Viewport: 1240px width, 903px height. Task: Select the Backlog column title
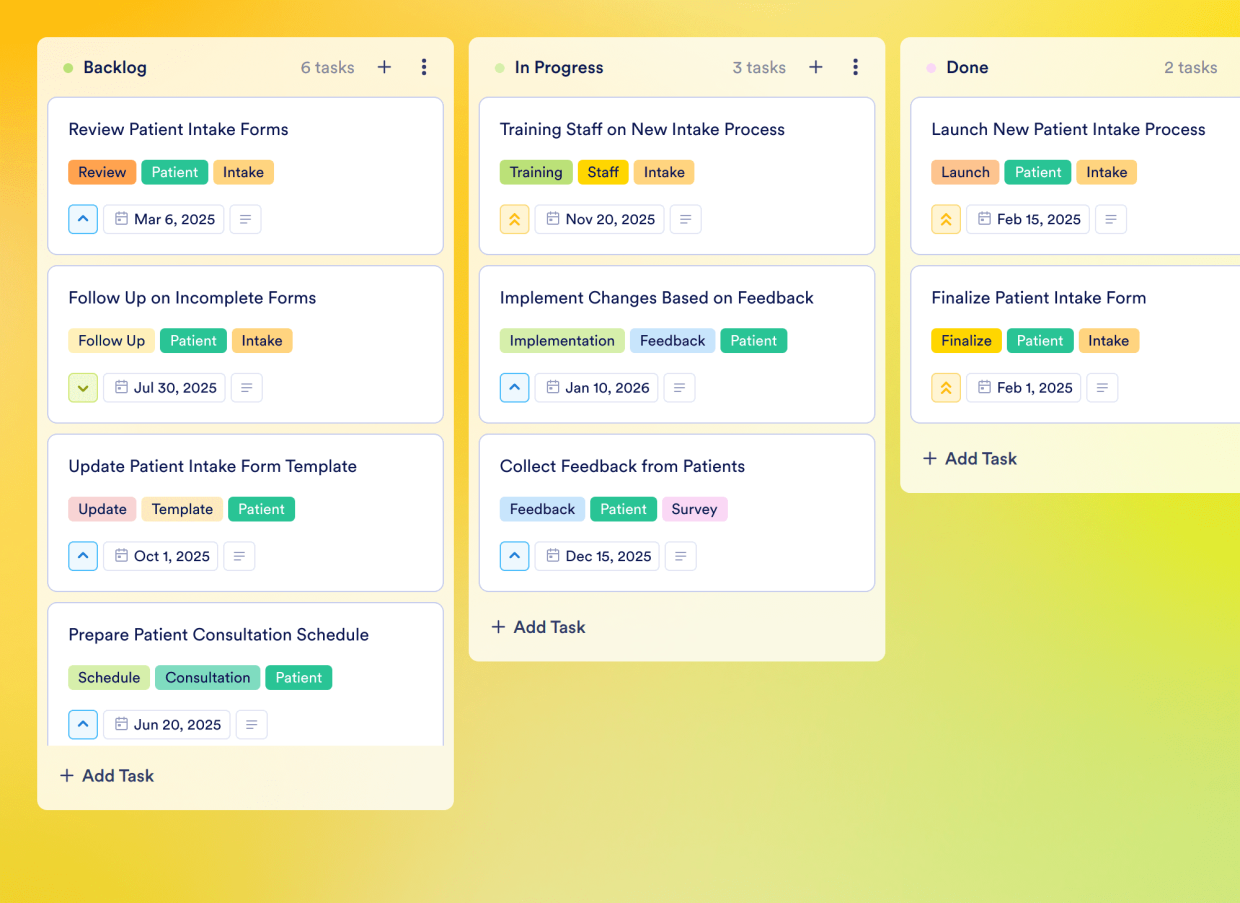coord(113,67)
